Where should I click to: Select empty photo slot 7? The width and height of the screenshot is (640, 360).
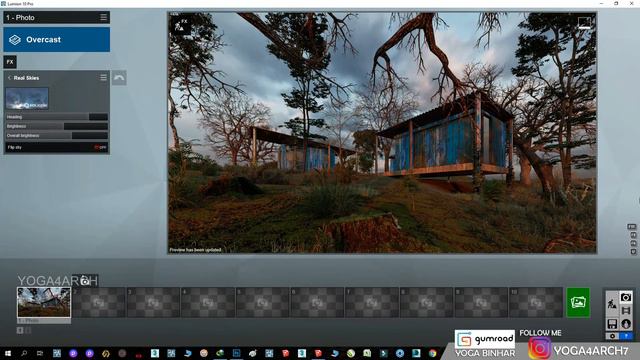click(x=372, y=302)
